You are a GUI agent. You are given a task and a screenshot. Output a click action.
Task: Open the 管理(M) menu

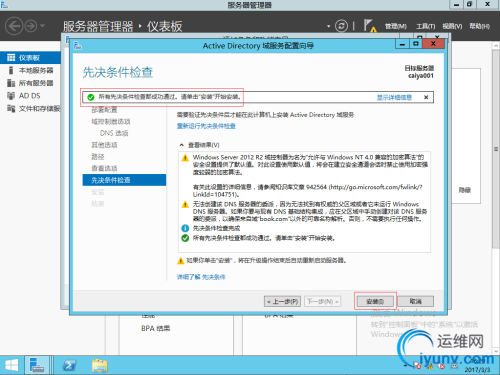click(396, 26)
